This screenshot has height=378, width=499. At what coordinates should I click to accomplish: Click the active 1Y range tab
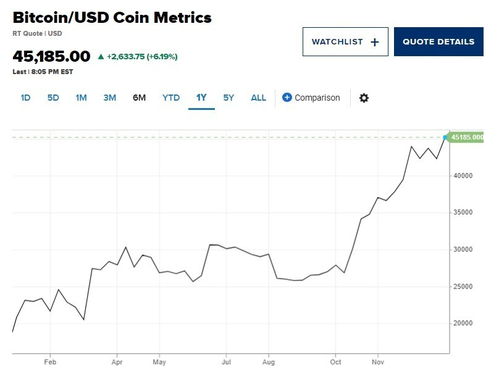(x=201, y=98)
